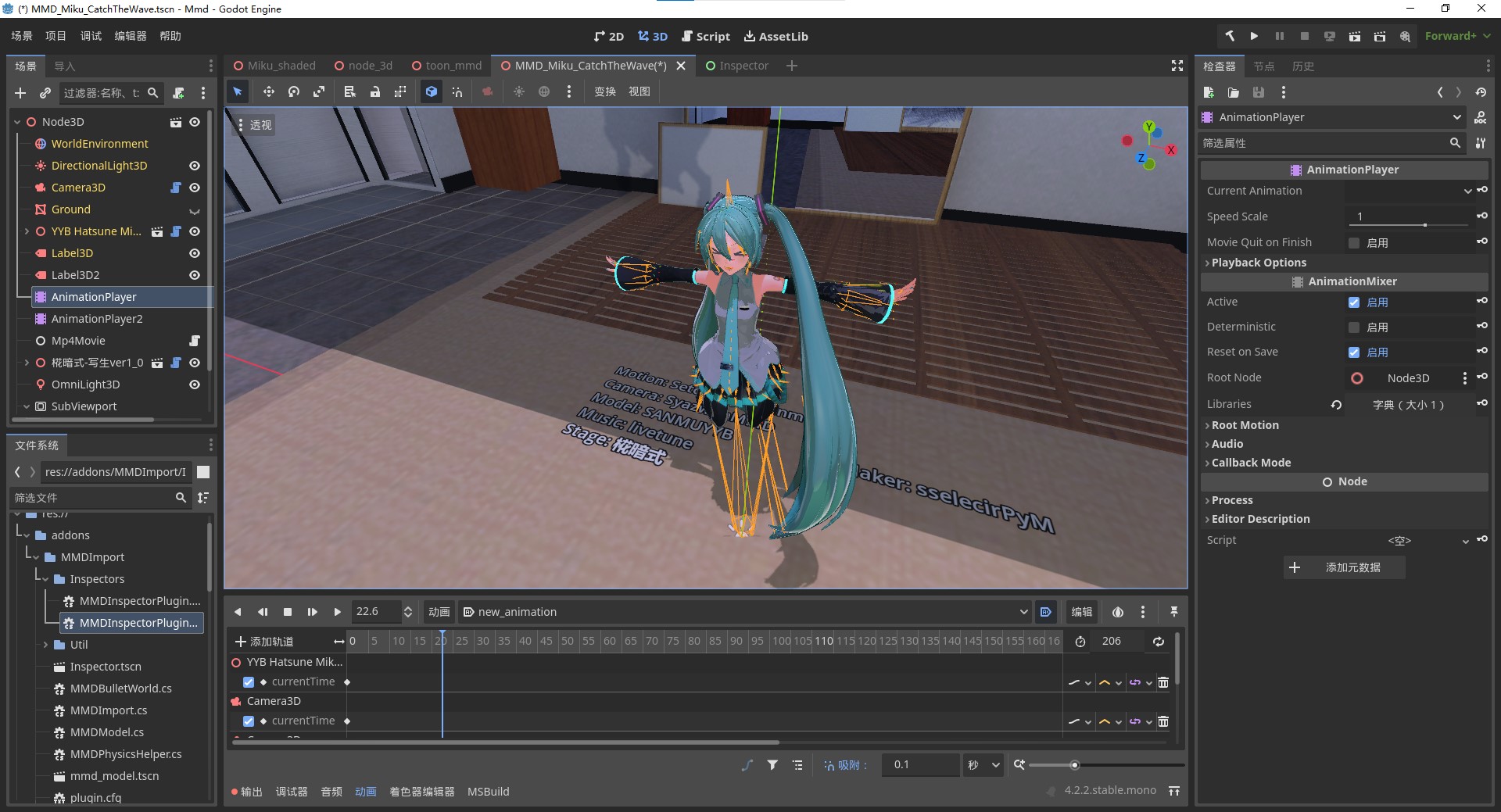Toggle Use Local Space cube icon

tap(431, 91)
